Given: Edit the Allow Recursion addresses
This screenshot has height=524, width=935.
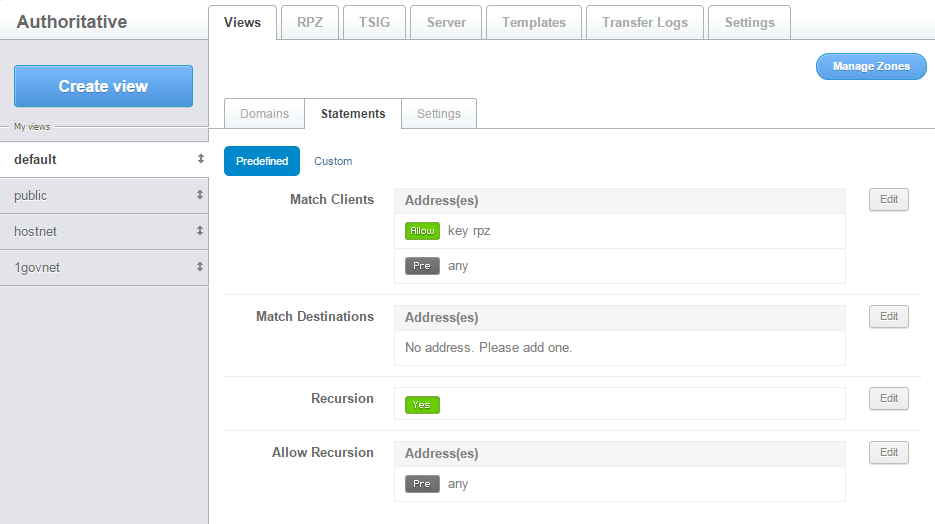Looking at the screenshot, I should 888,452.
